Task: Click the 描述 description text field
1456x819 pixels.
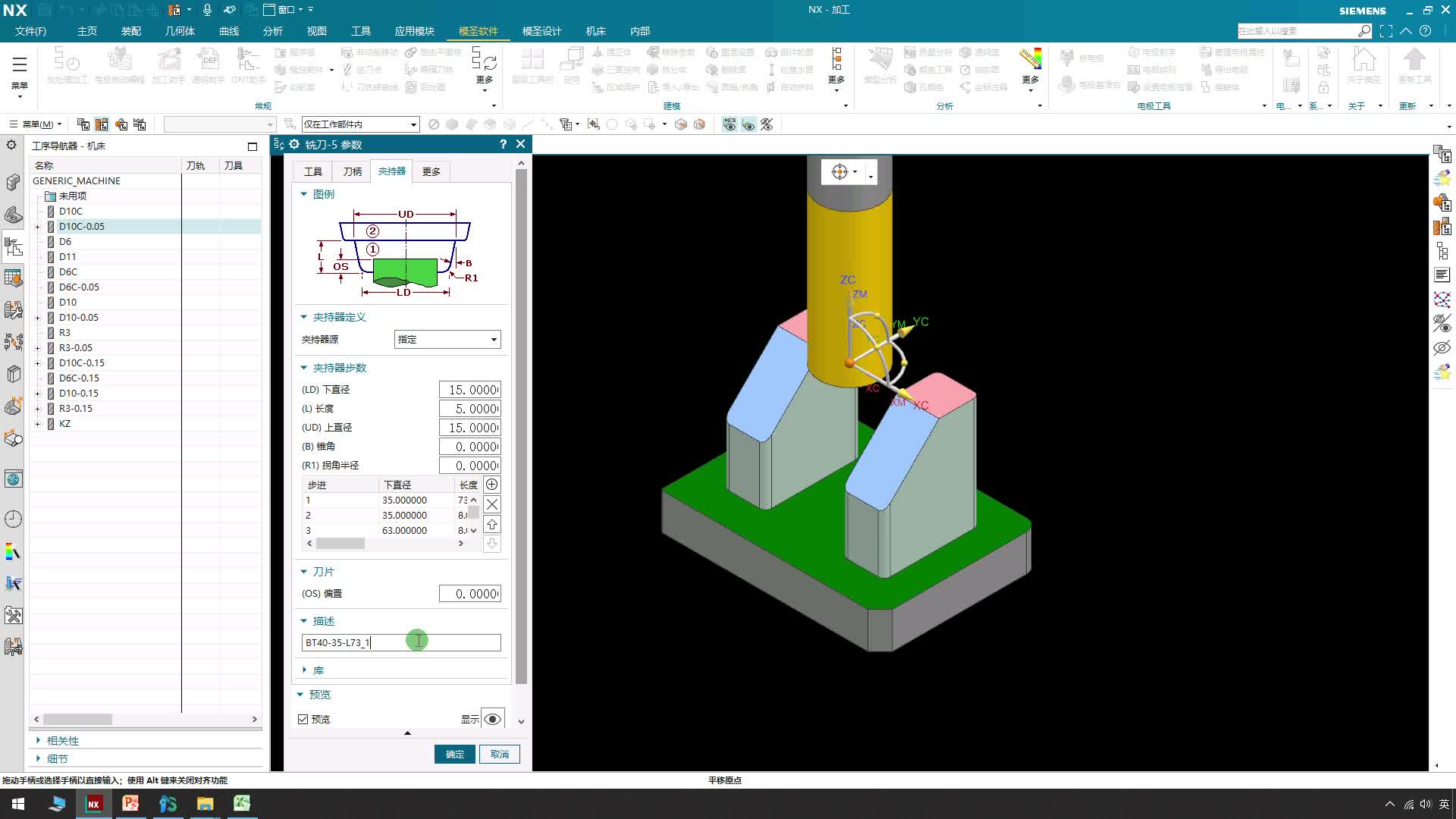Action: pyautogui.click(x=401, y=643)
